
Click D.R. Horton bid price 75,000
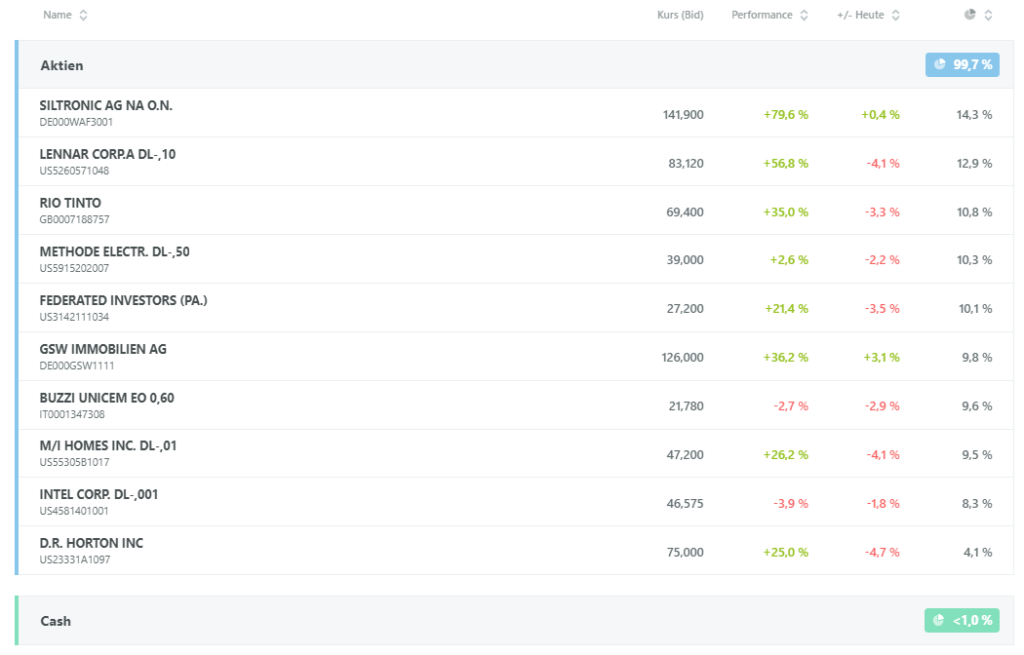click(x=685, y=552)
